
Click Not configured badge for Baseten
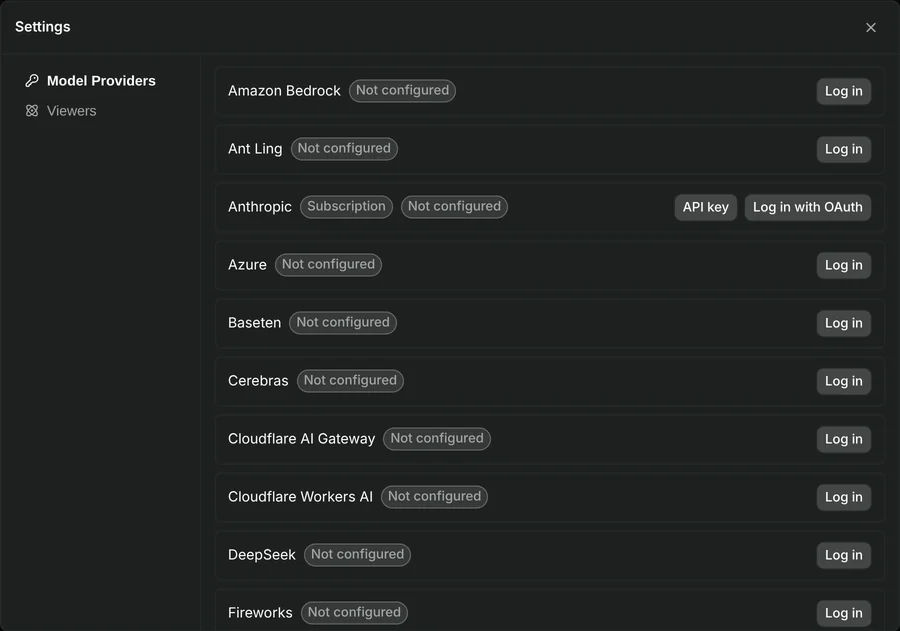tap(343, 323)
